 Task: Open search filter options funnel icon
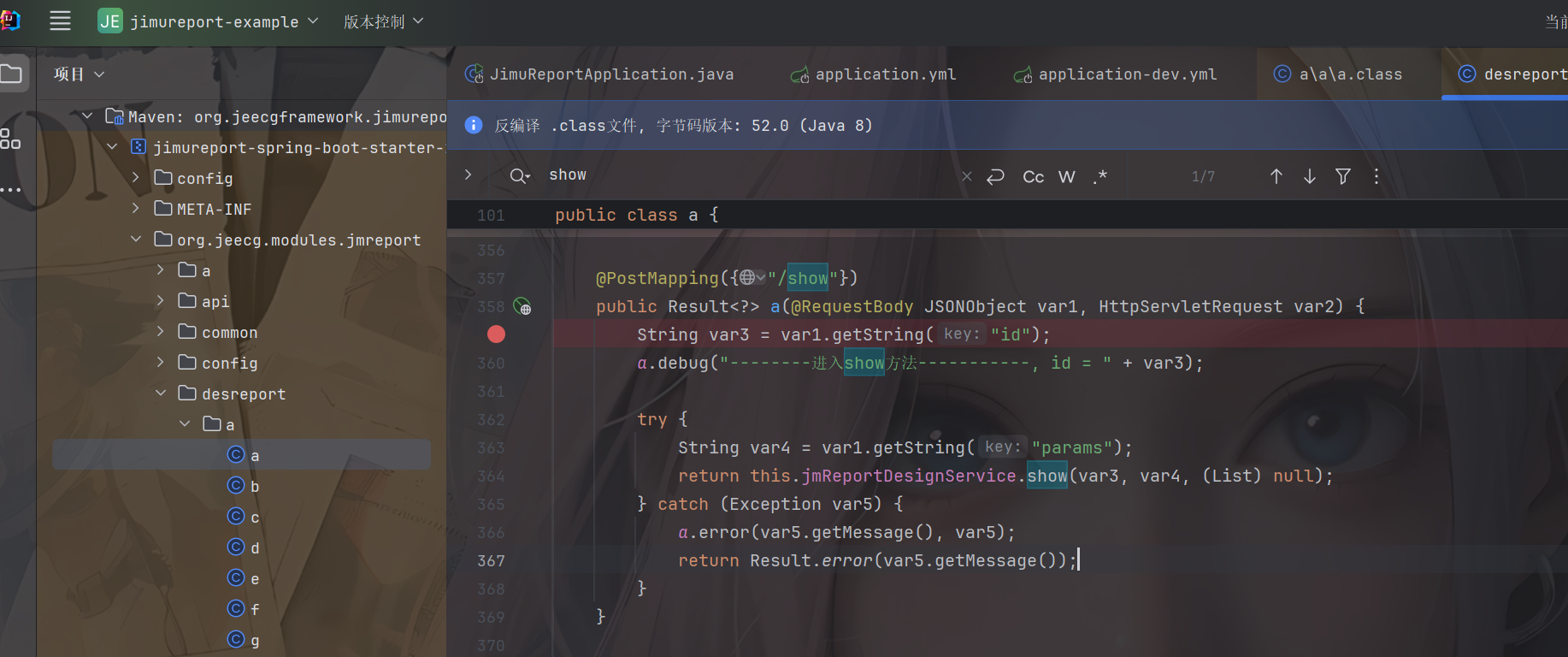point(1343,176)
